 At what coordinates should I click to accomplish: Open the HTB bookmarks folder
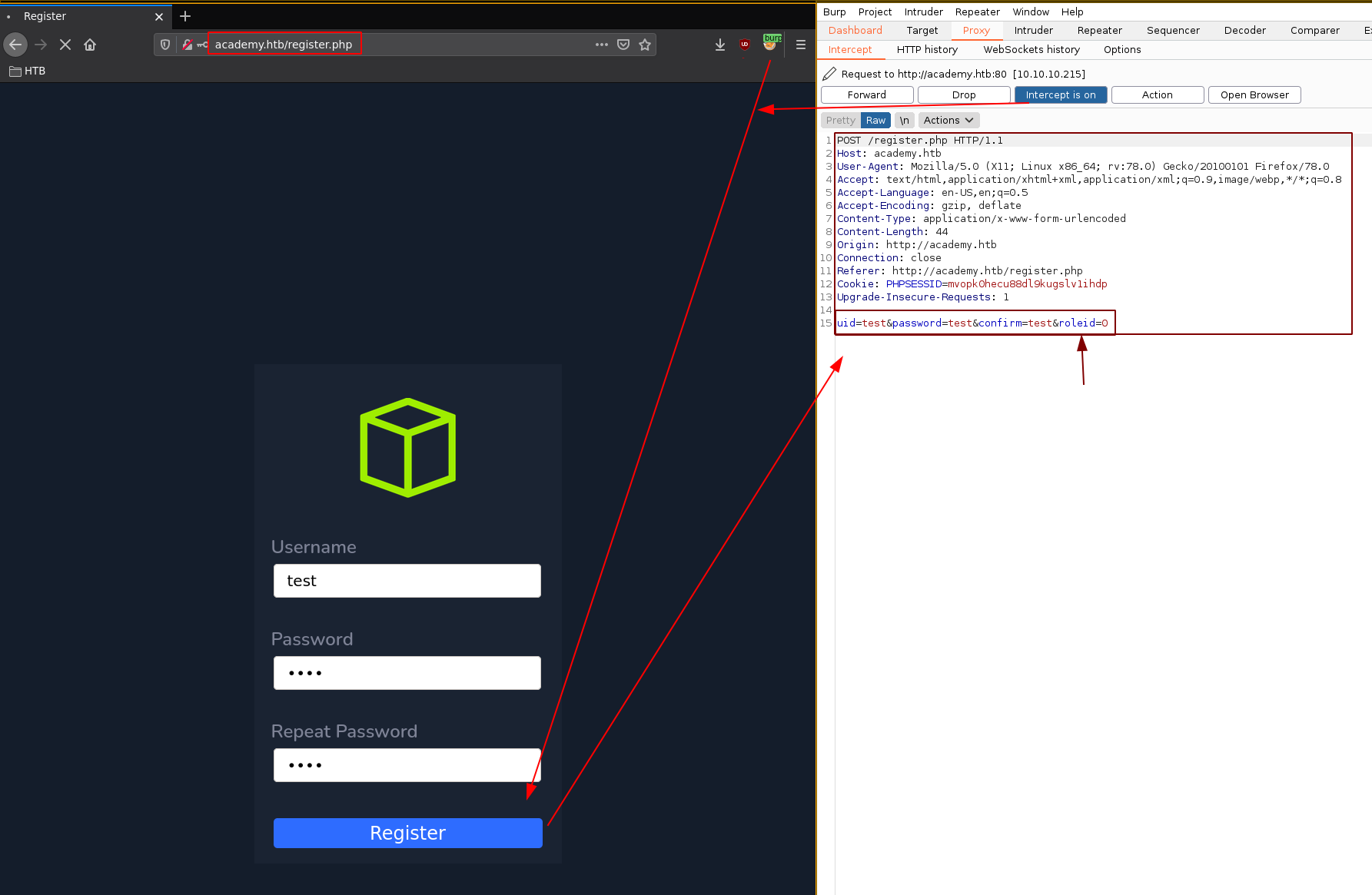pos(28,71)
